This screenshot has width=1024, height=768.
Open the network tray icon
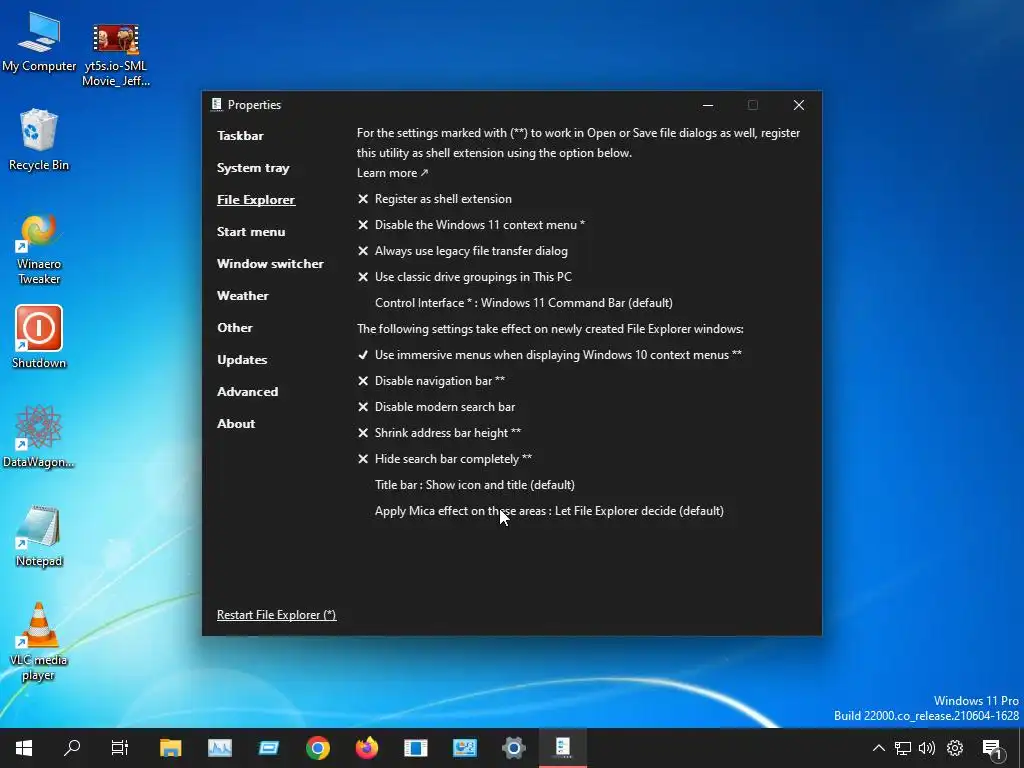click(x=903, y=748)
